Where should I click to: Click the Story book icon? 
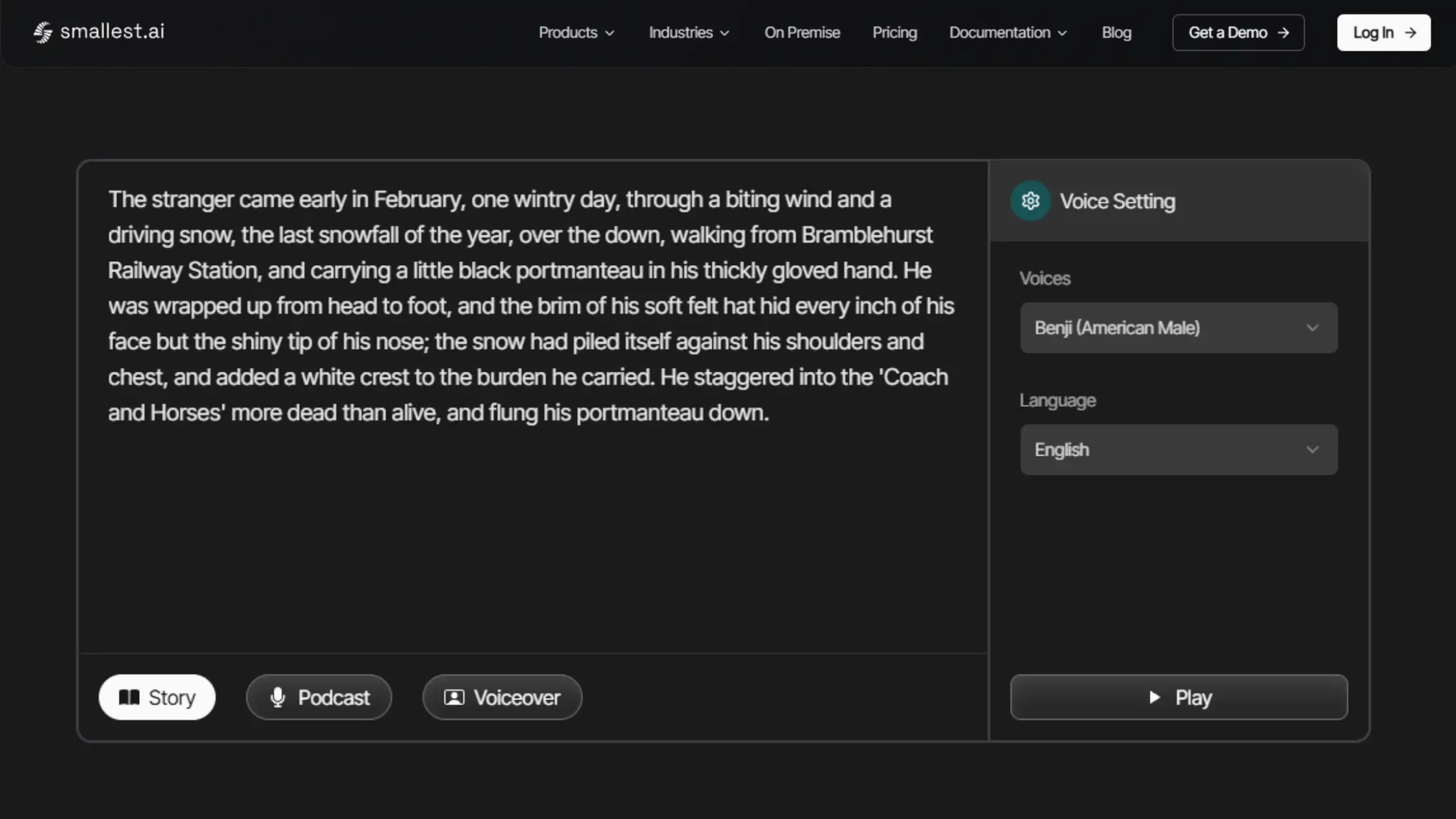tap(129, 697)
